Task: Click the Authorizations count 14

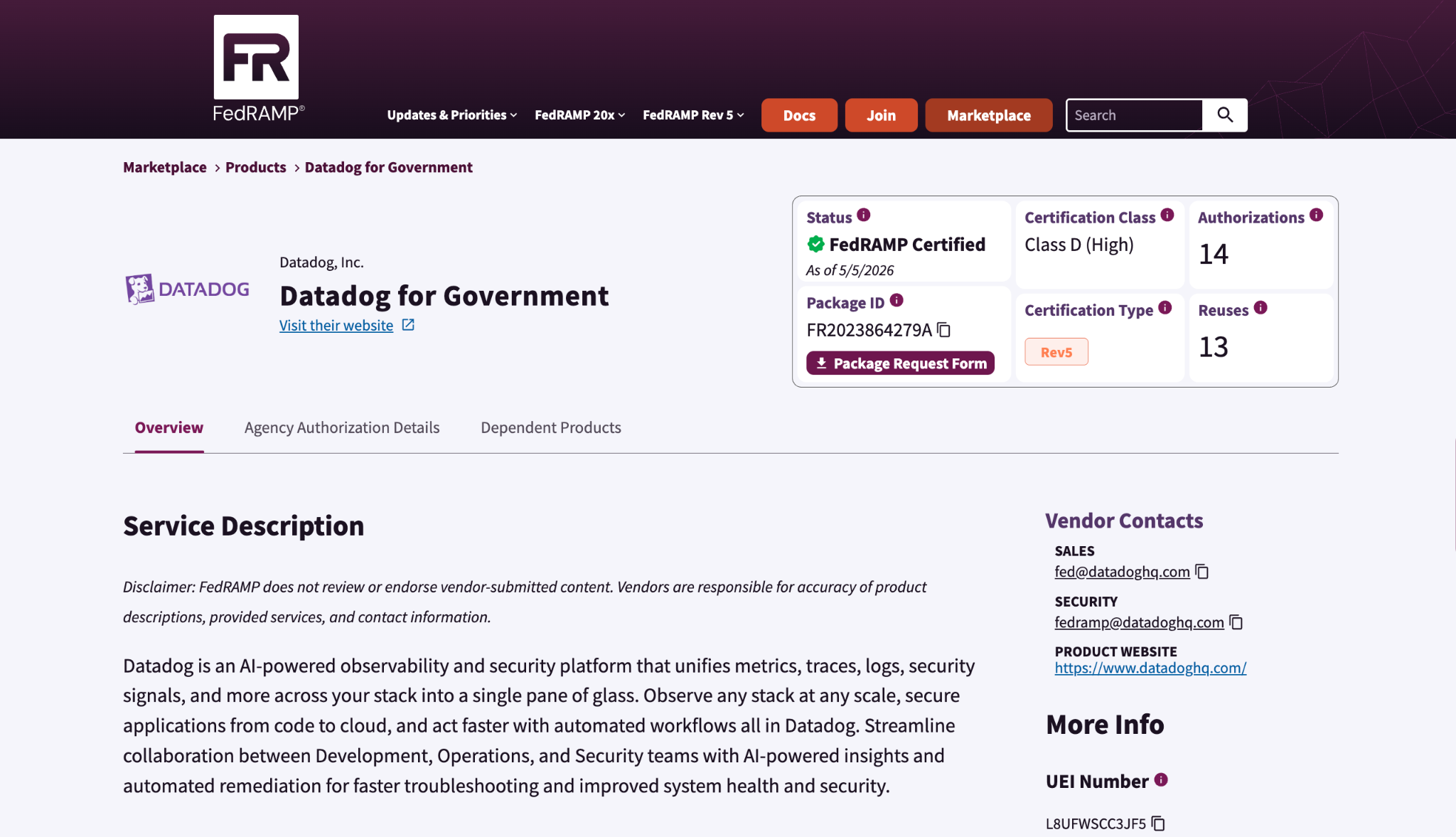Action: pos(1214,255)
